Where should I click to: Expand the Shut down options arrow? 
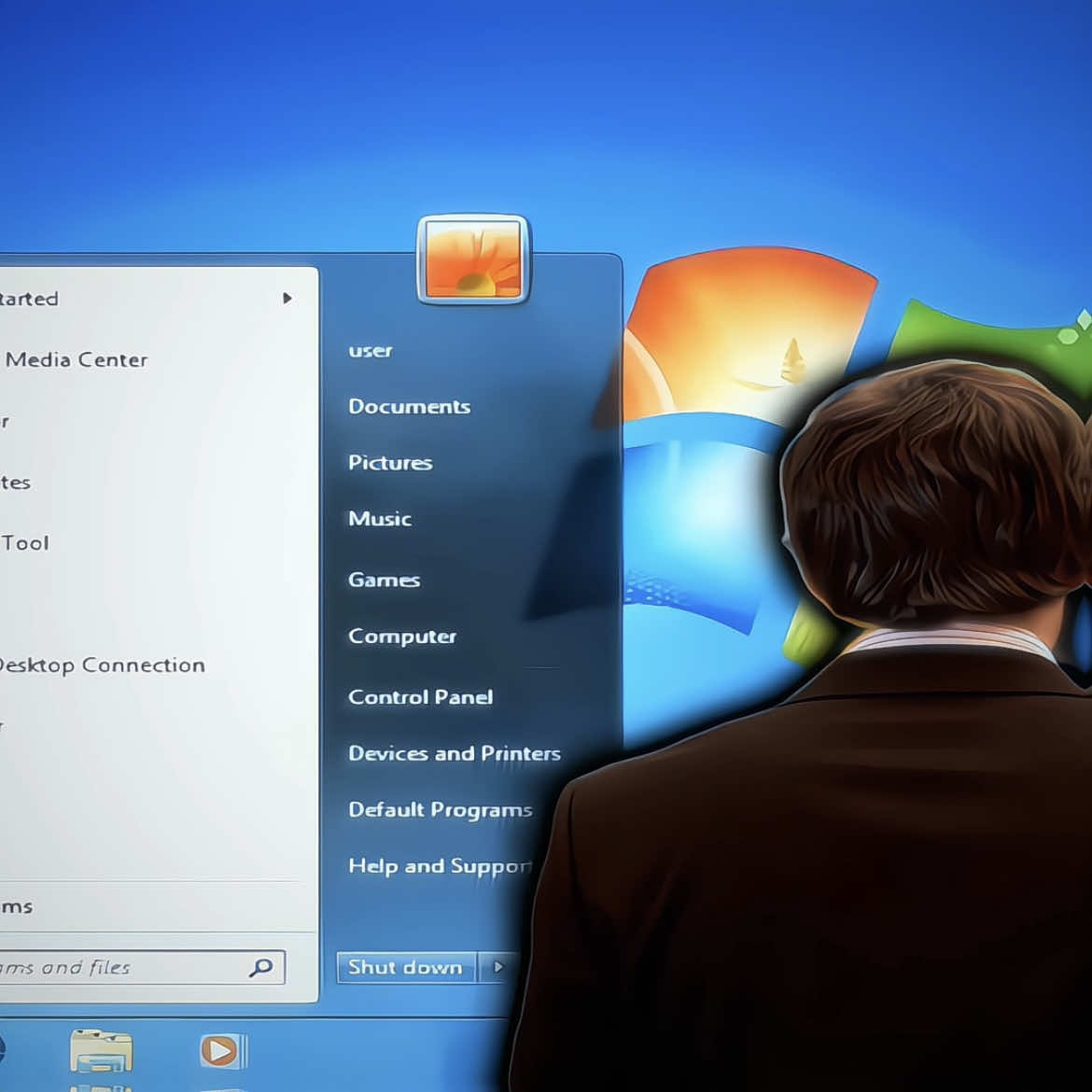[498, 967]
